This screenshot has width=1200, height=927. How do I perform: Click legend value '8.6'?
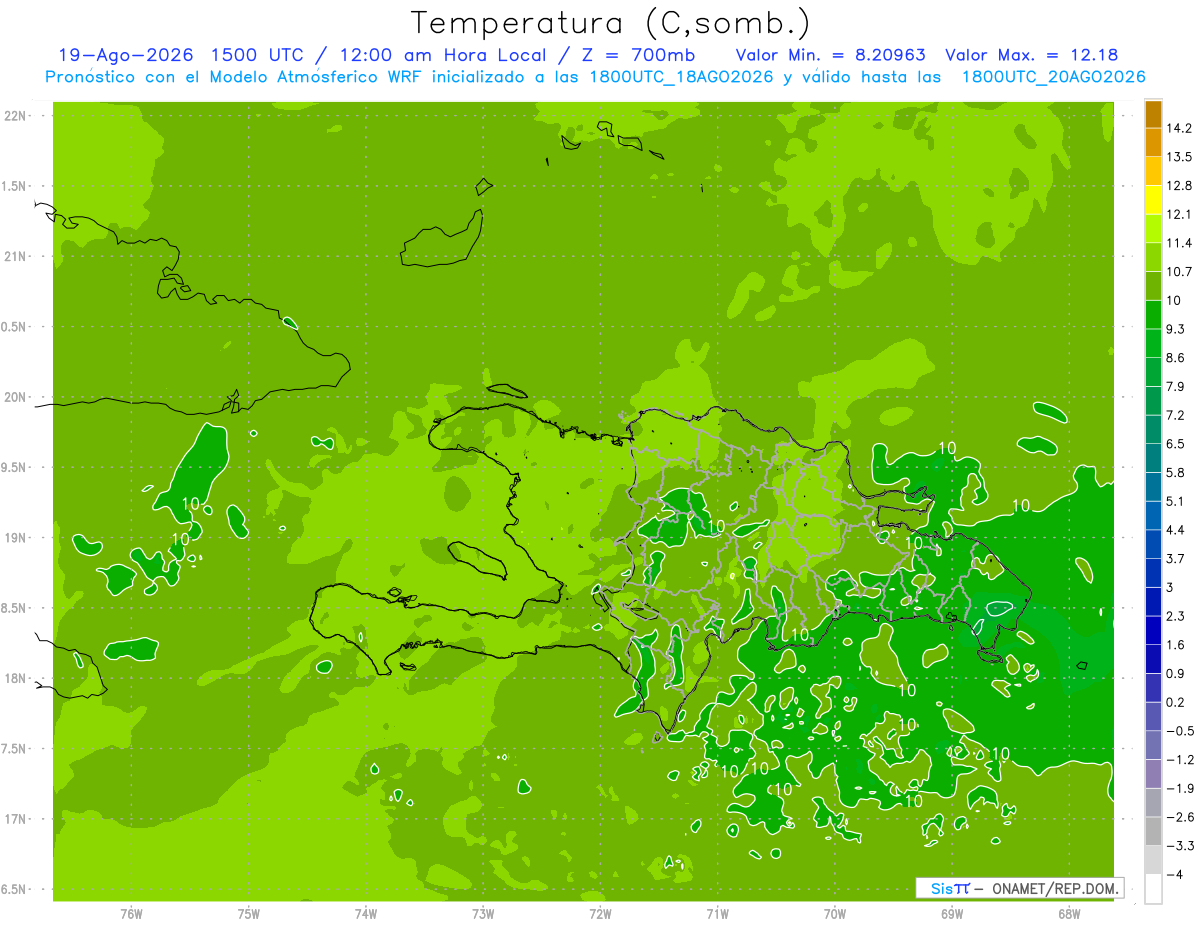pos(1176,358)
